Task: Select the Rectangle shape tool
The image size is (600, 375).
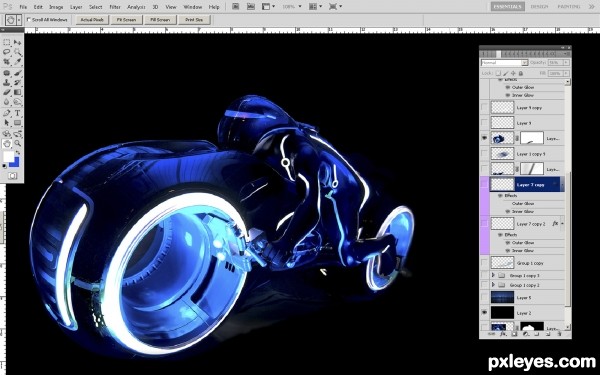Action: tap(18, 123)
